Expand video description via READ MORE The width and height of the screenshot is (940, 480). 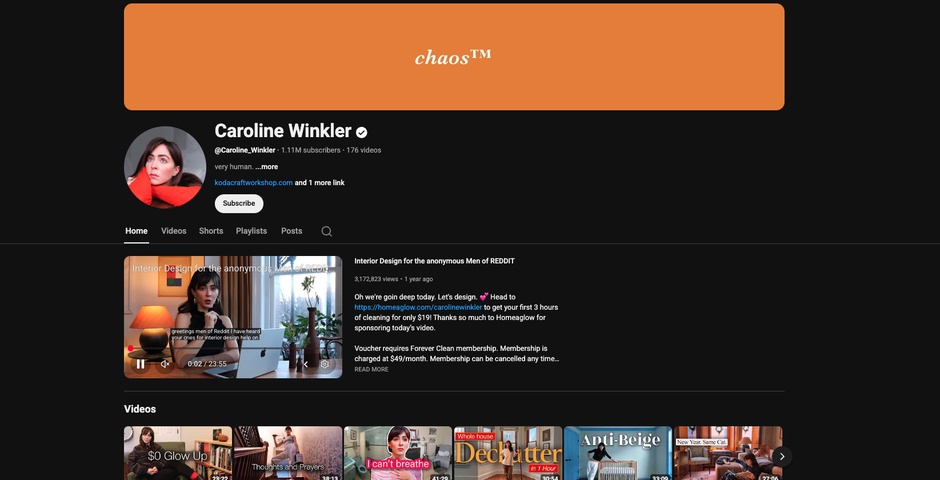371,369
